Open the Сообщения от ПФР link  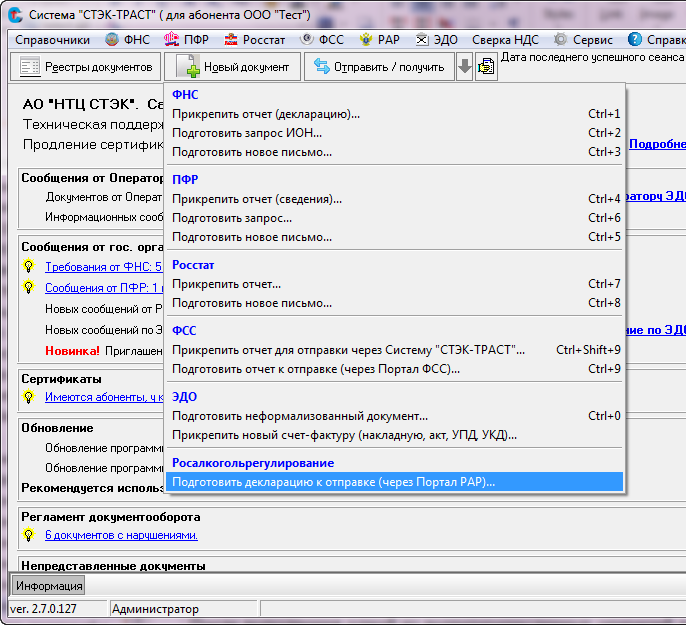[104, 287]
